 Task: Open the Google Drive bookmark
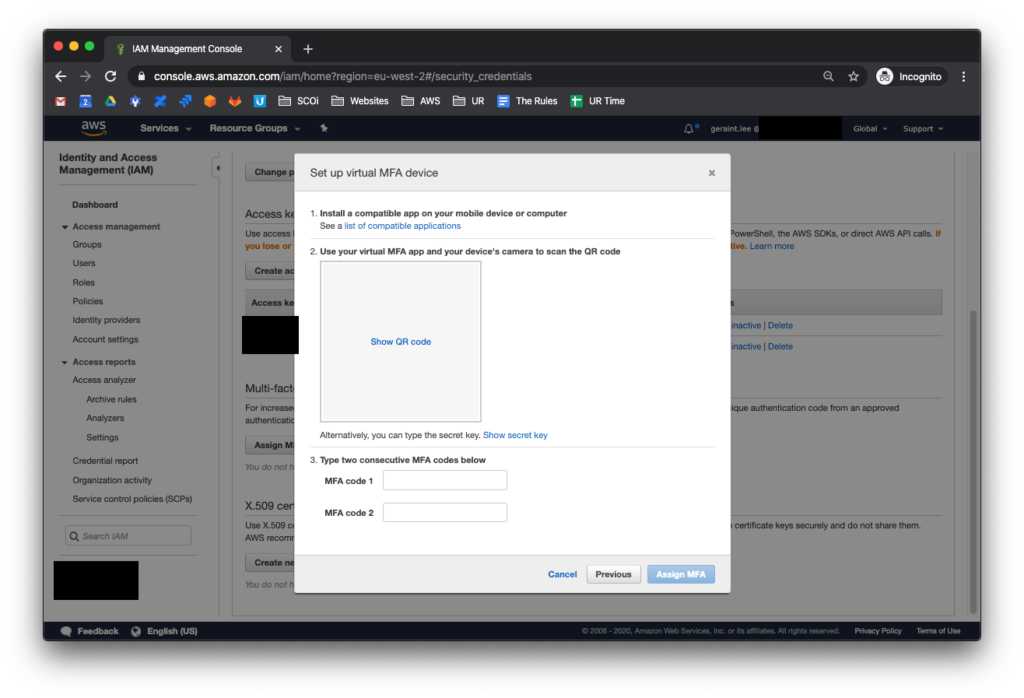(x=110, y=101)
